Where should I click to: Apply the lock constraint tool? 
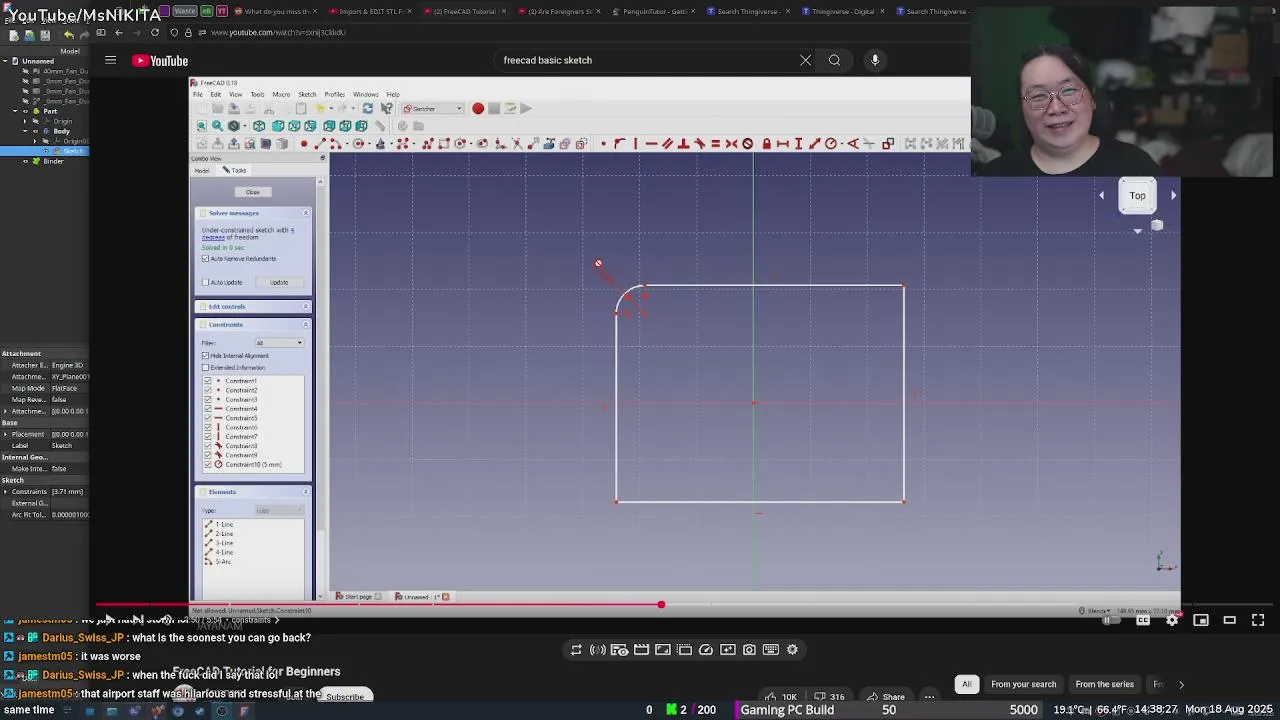point(767,144)
